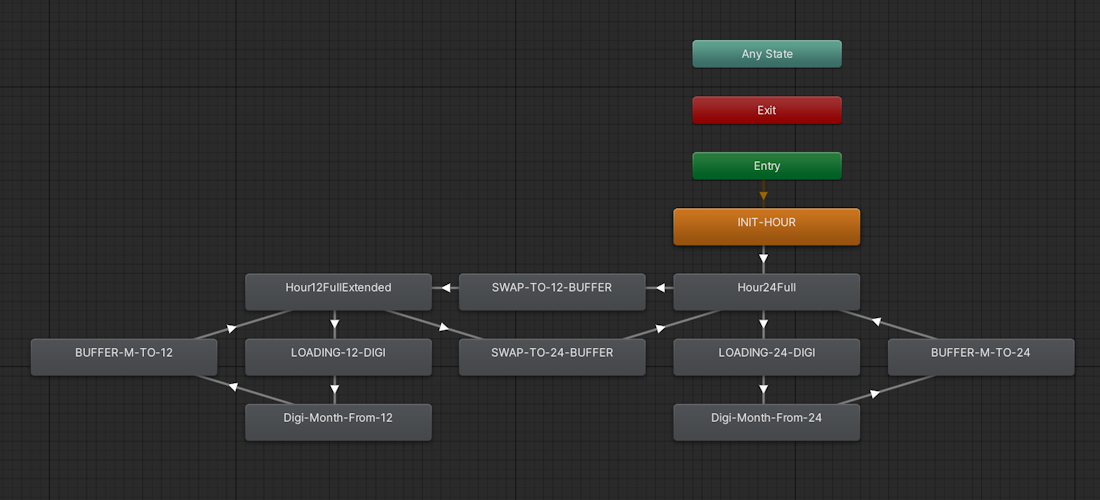Image resolution: width=1100 pixels, height=500 pixels.
Task: Click transition arrow from Hour12FullExtended to LOADING-12-DIGI
Action: [335, 325]
